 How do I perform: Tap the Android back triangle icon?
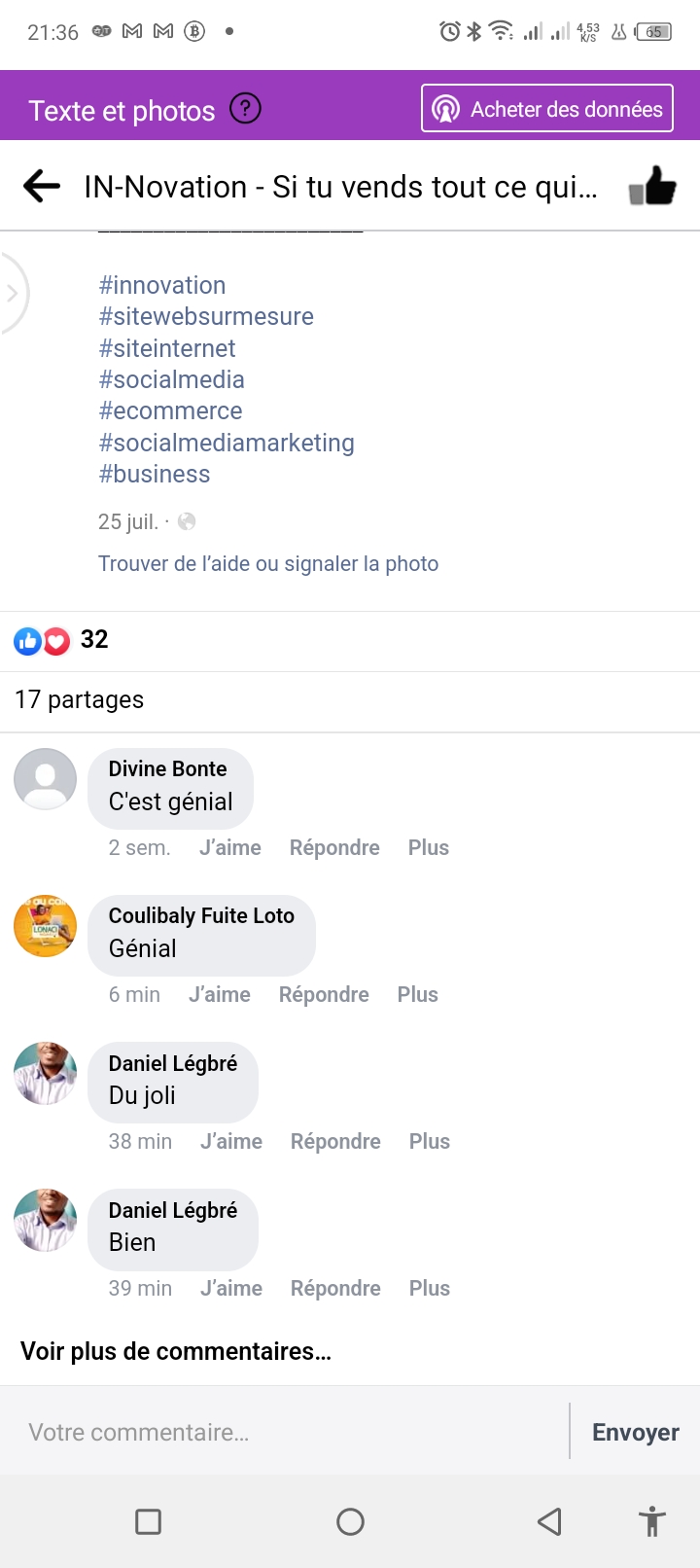[x=550, y=1521]
